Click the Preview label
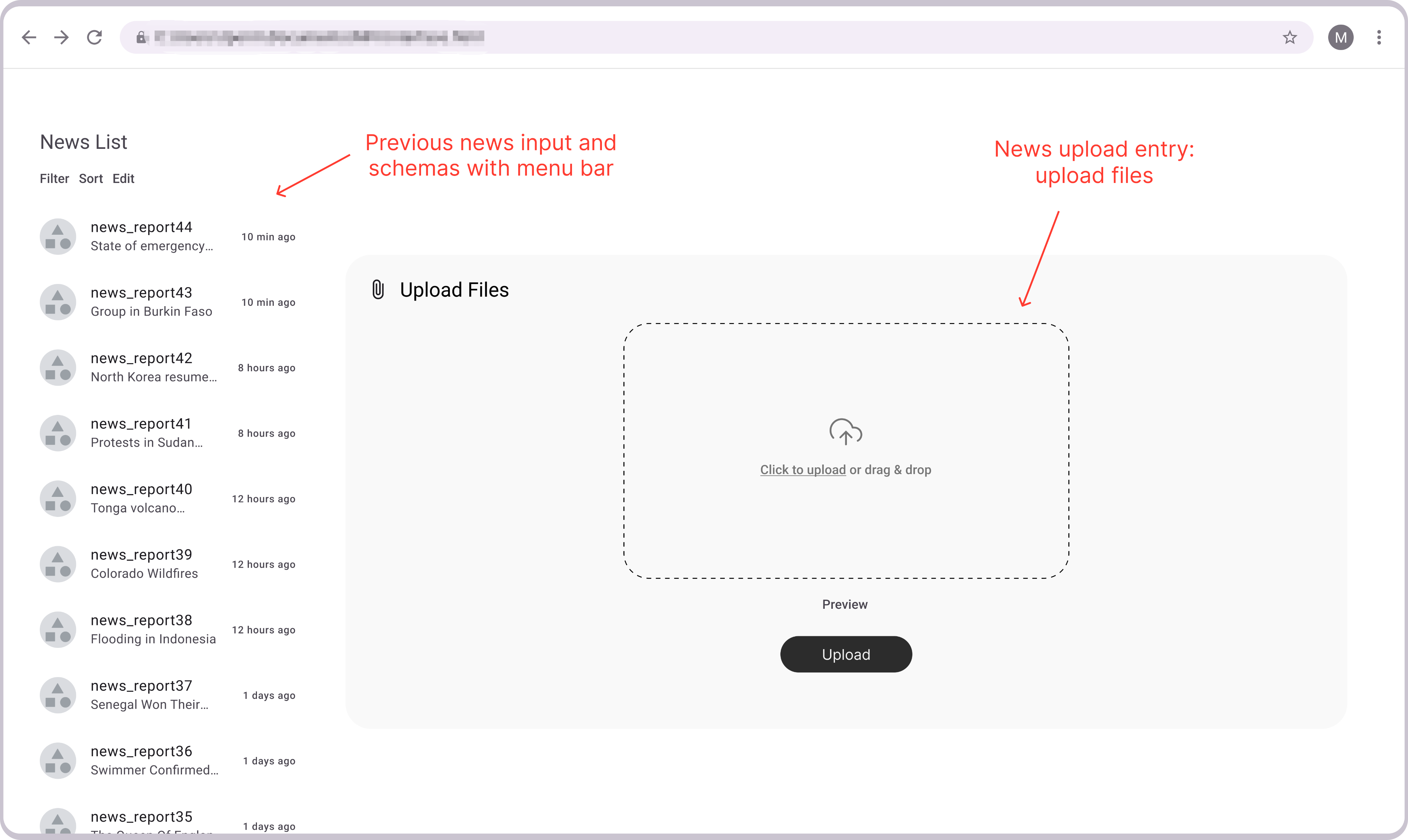The image size is (1408, 840). (x=845, y=605)
